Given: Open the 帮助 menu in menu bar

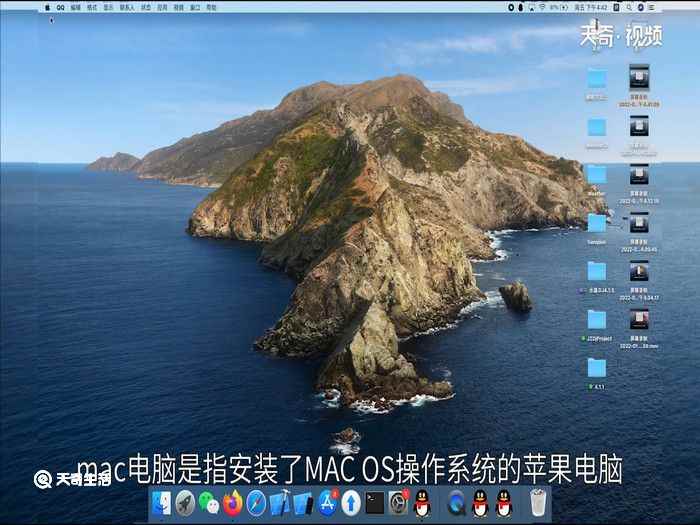Looking at the screenshot, I should click(212, 7).
